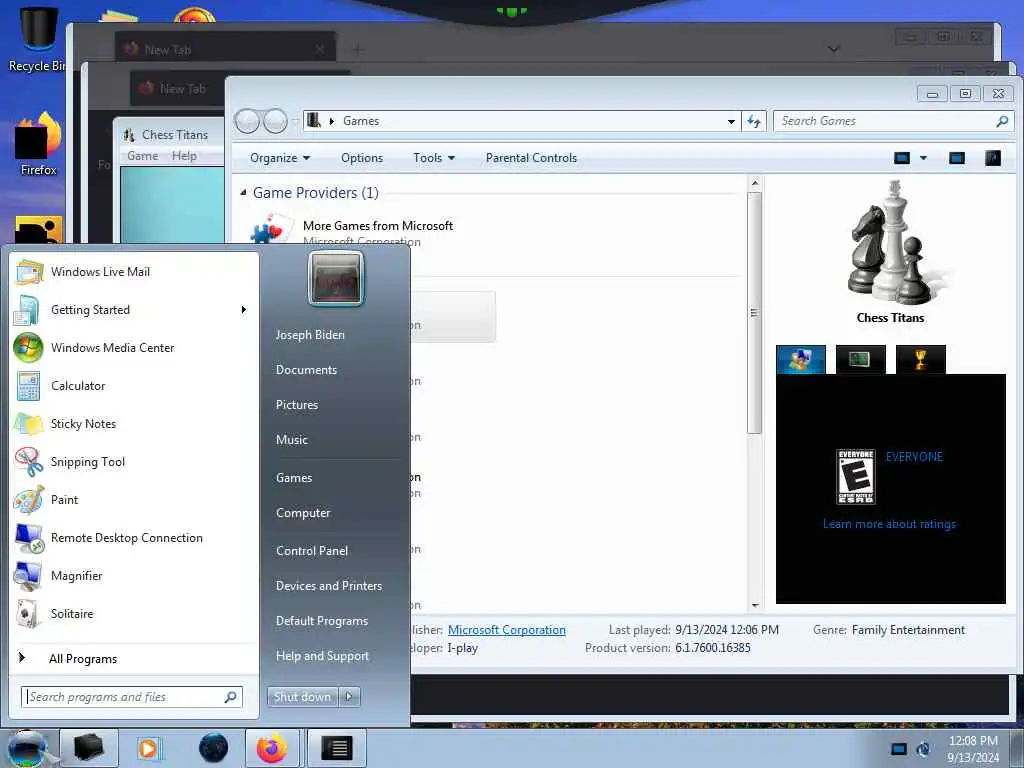Open the shut down options arrow

tap(349, 697)
